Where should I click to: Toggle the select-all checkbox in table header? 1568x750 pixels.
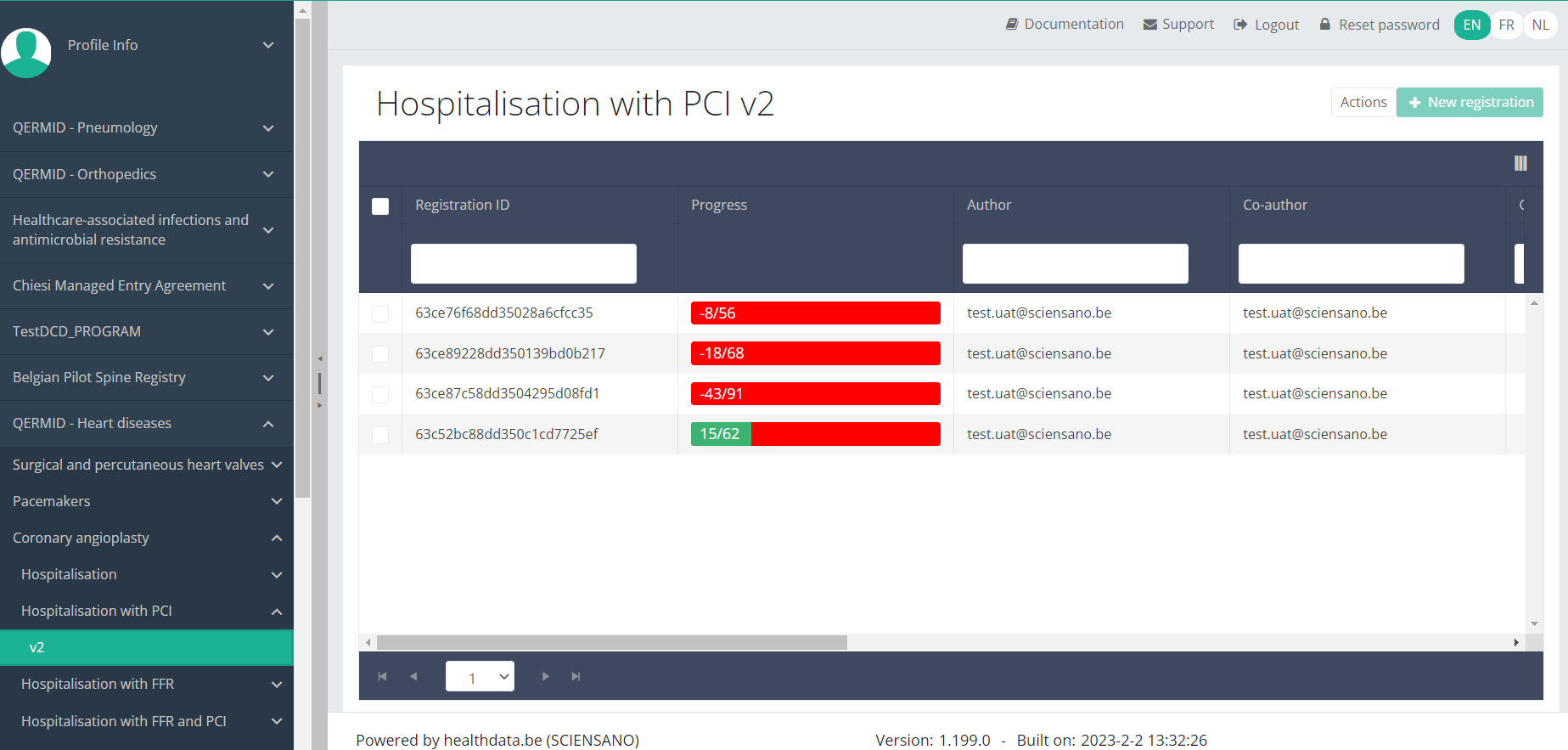pos(380,206)
